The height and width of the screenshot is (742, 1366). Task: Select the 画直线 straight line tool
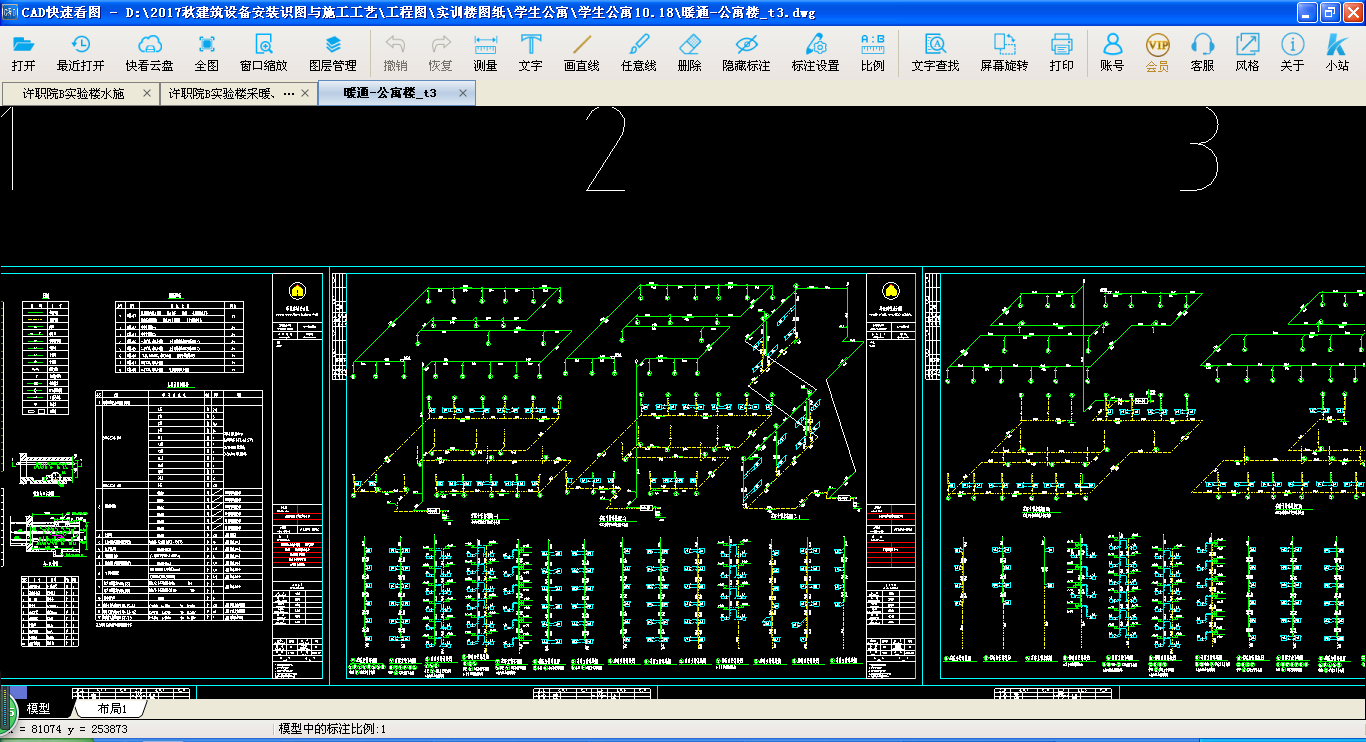point(582,53)
